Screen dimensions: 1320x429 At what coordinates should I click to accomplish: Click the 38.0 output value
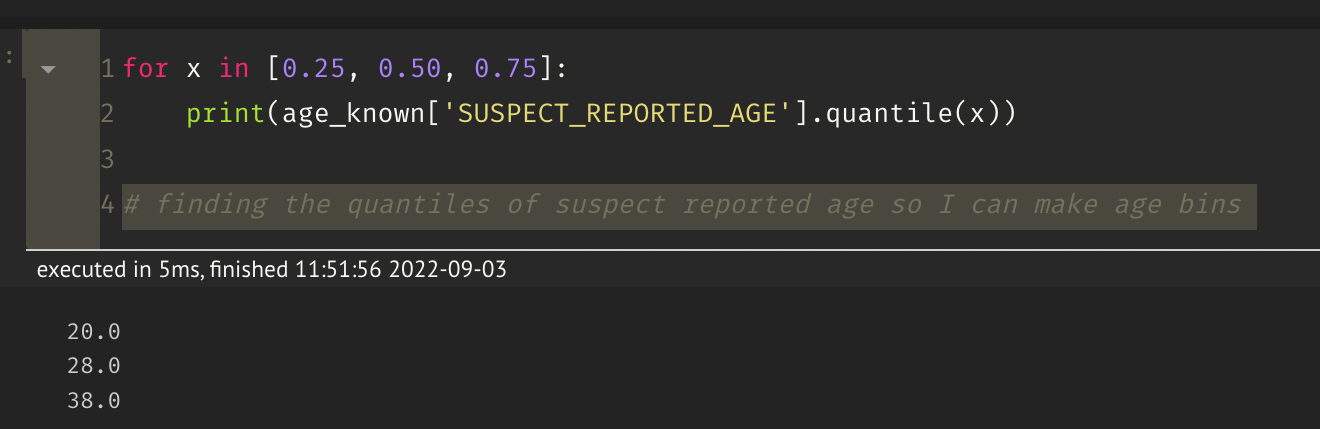pyautogui.click(x=93, y=401)
